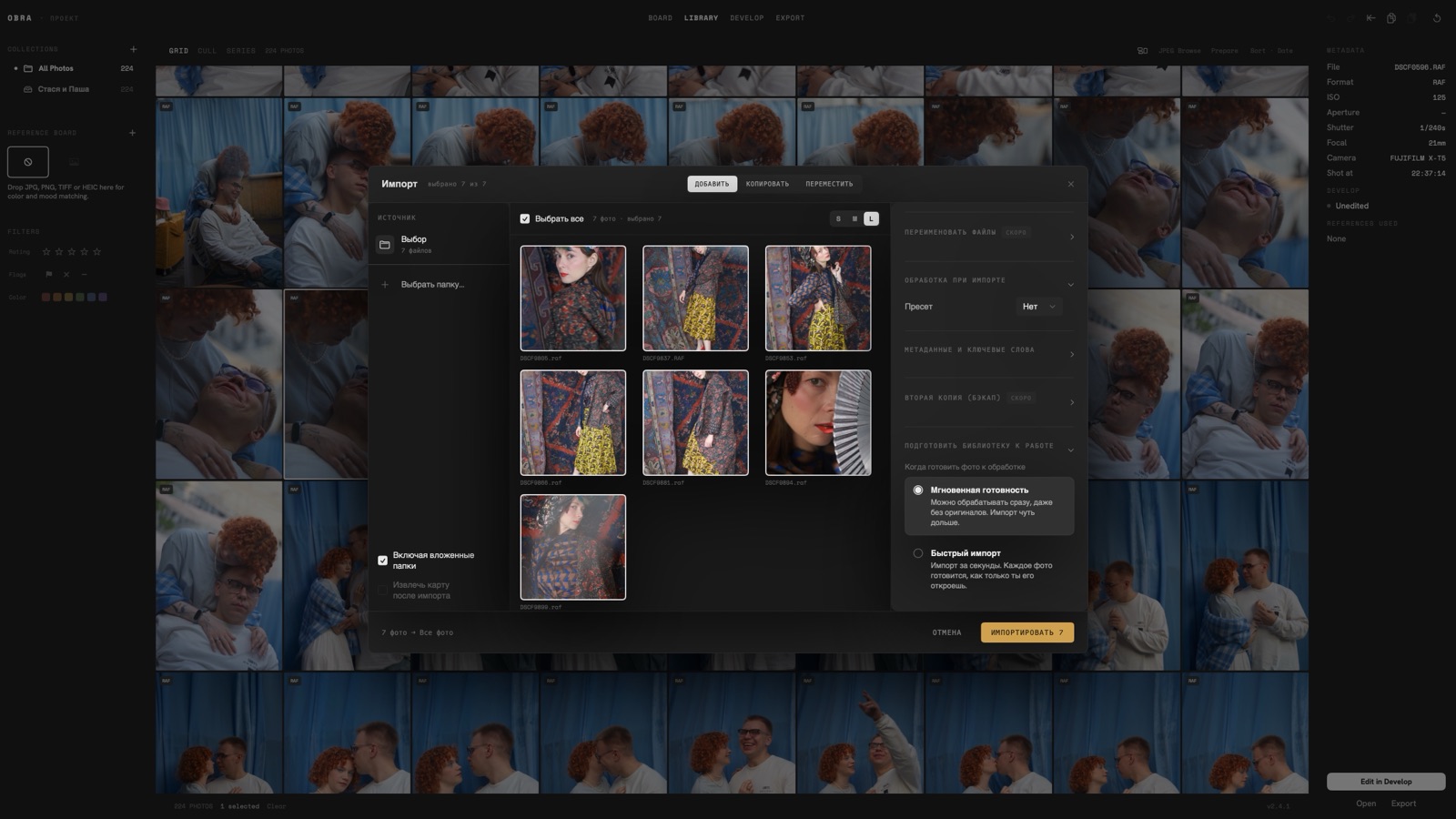This screenshot has width=1456, height=819.
Task: Select the Быстрый импорт radio option
Action: click(x=918, y=553)
